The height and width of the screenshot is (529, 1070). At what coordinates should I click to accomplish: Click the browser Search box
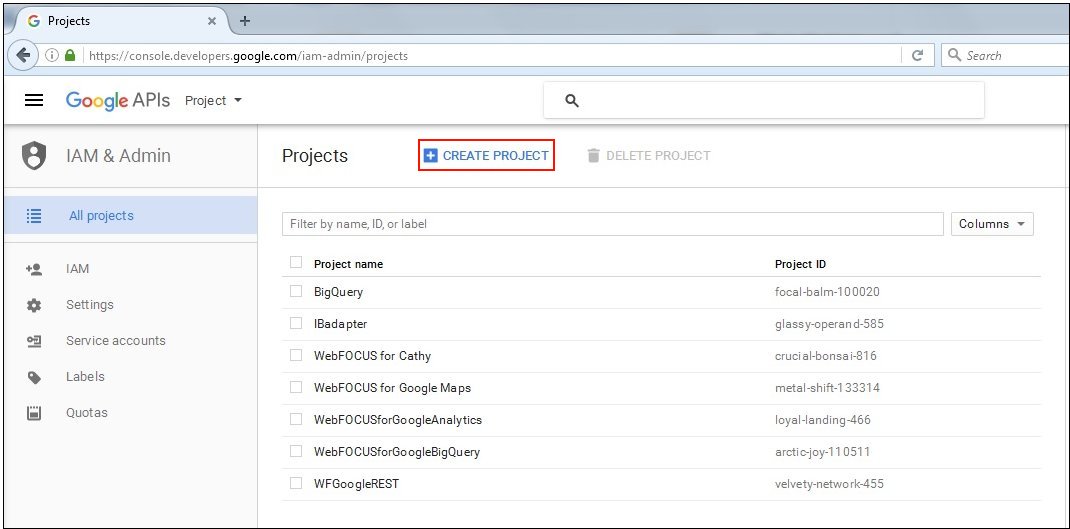click(1004, 56)
